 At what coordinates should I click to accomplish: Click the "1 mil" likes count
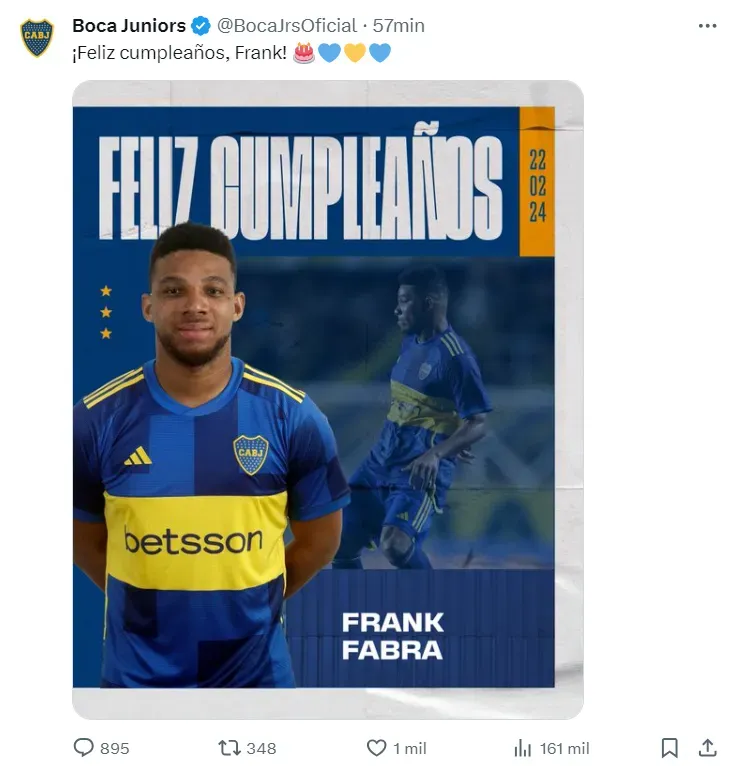coord(410,748)
